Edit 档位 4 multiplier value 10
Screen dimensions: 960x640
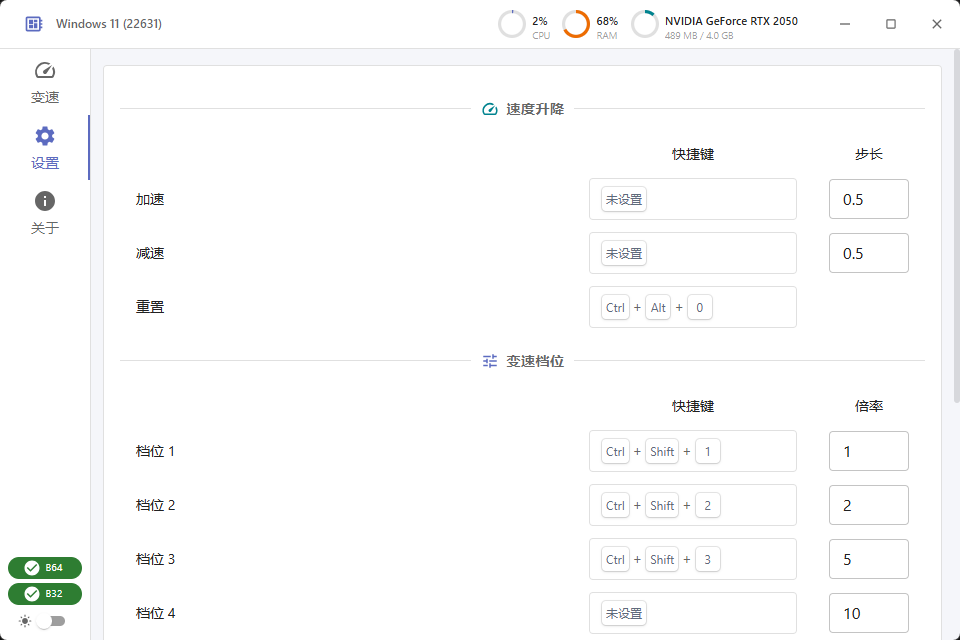point(868,613)
